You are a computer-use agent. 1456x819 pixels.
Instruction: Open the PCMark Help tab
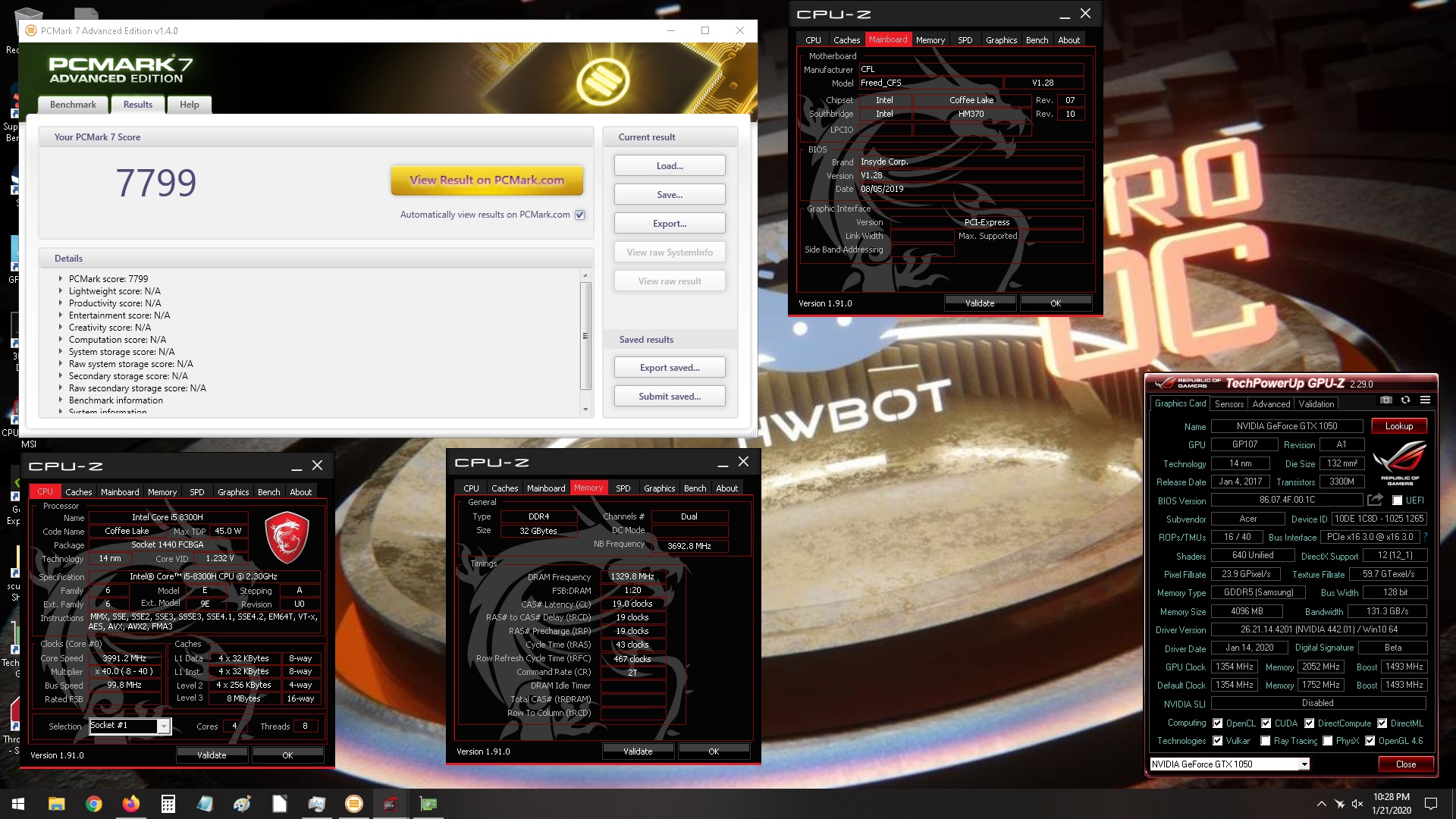tap(190, 105)
